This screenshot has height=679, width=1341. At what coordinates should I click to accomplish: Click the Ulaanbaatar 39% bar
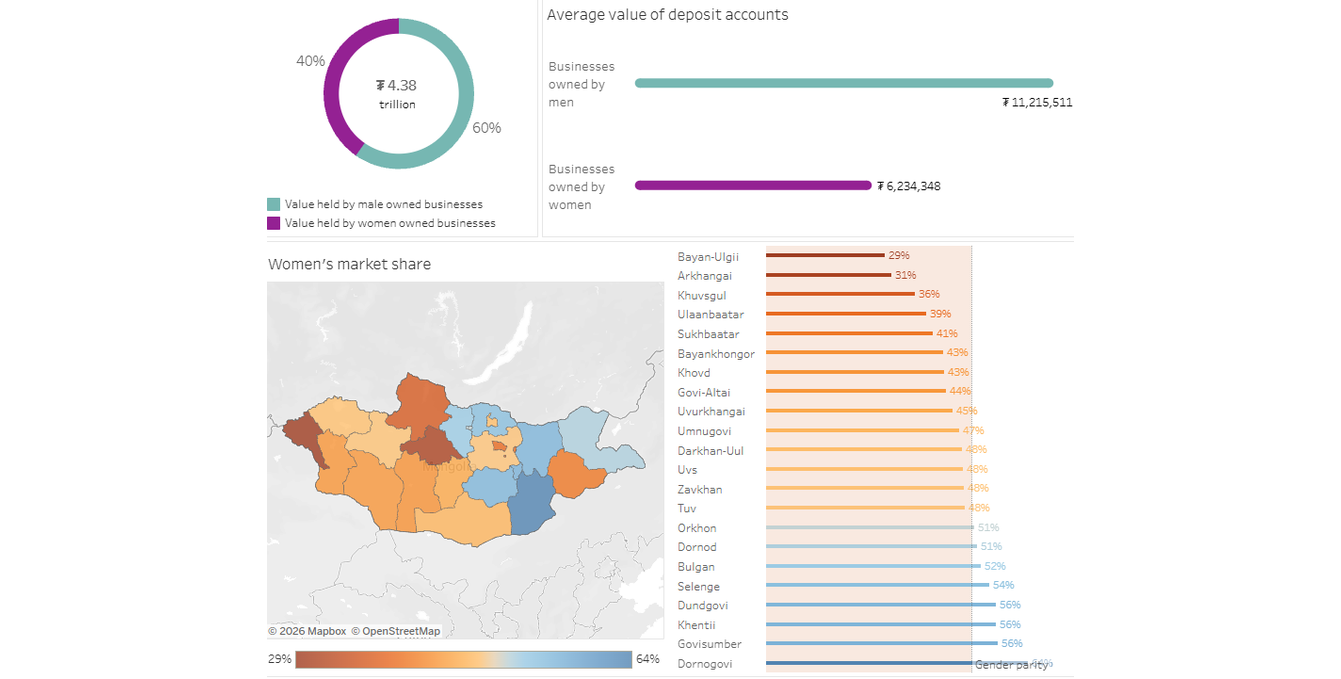point(846,314)
